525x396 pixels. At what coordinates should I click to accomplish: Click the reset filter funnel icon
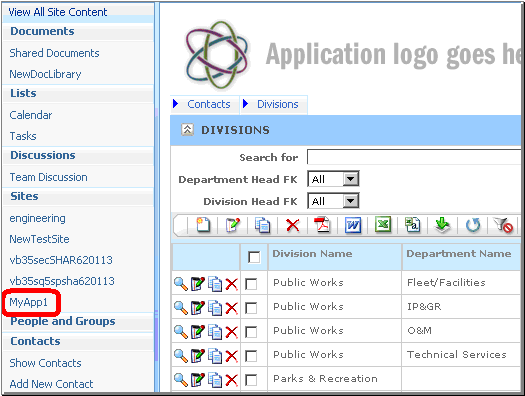click(503, 225)
